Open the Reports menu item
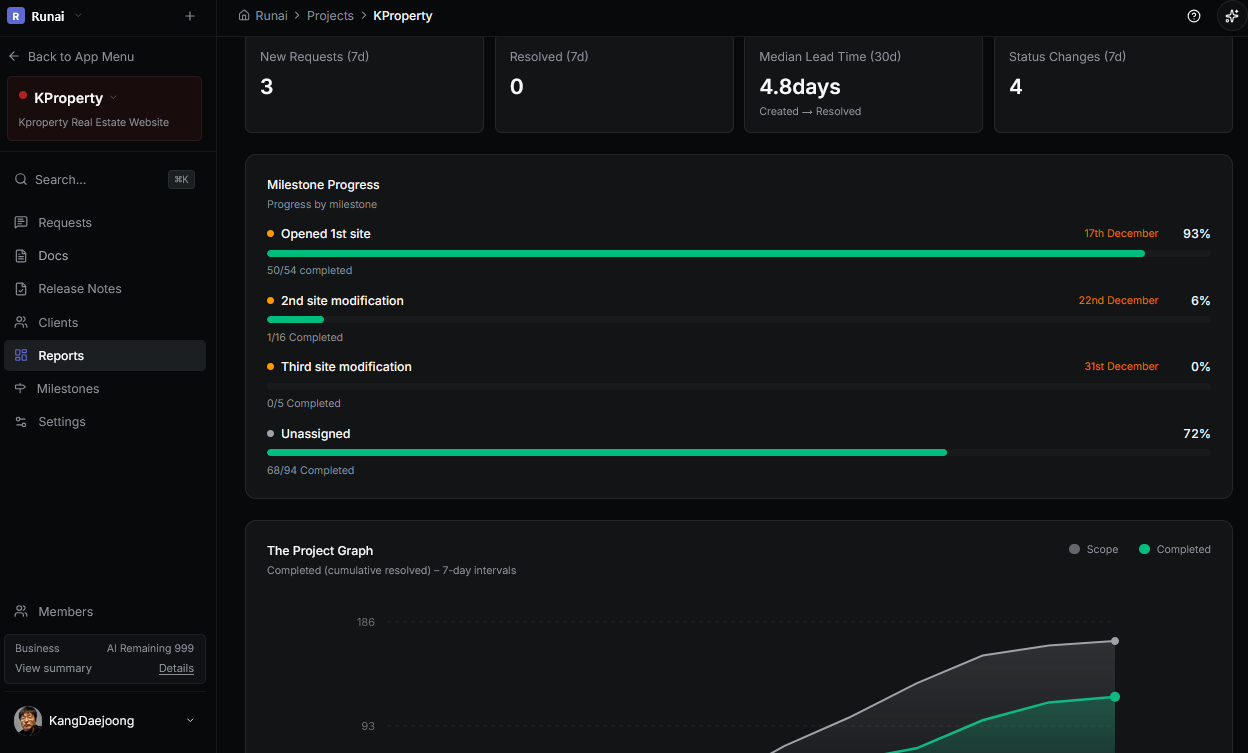 tap(61, 356)
